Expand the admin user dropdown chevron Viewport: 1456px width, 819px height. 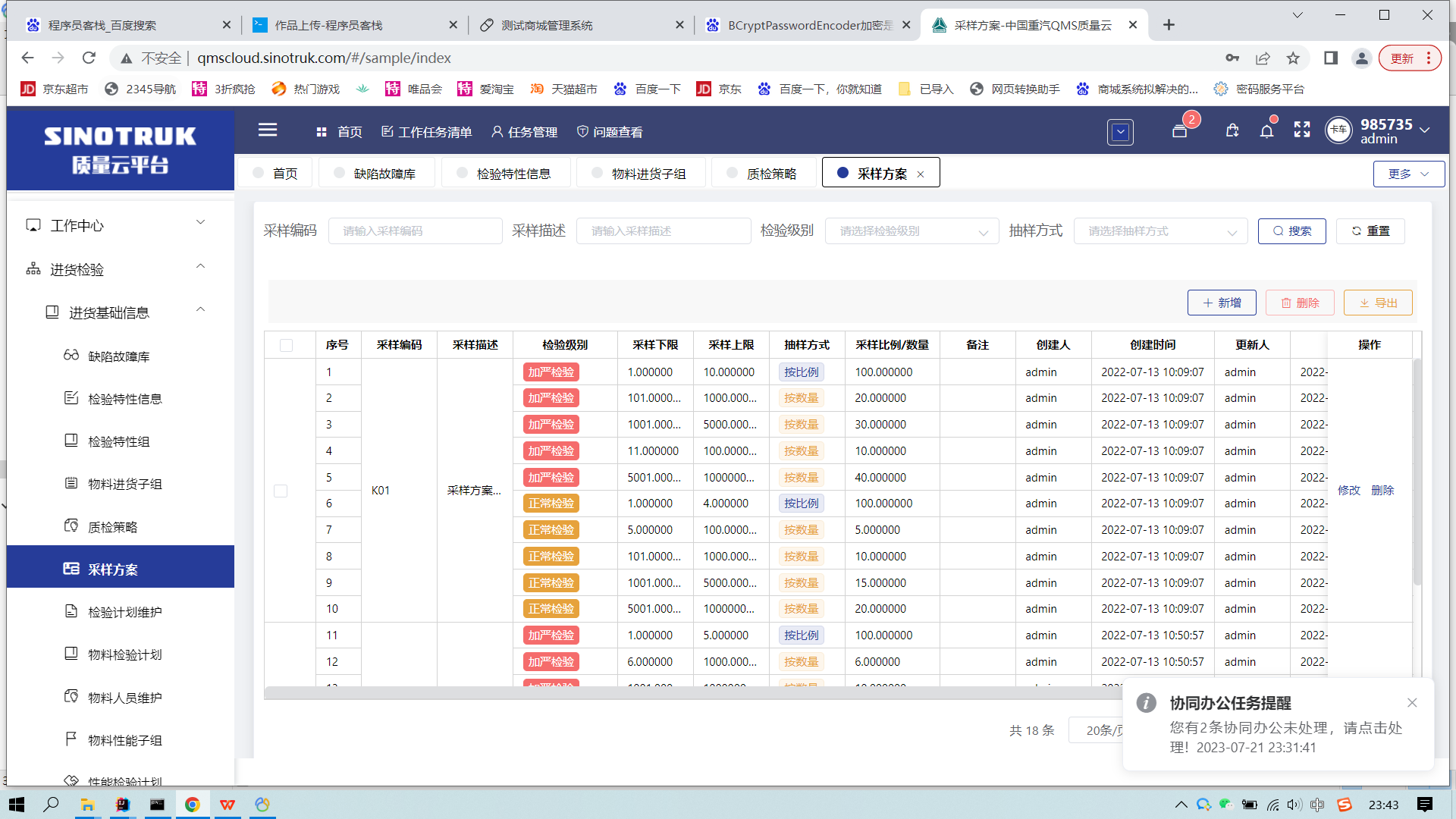1425,130
